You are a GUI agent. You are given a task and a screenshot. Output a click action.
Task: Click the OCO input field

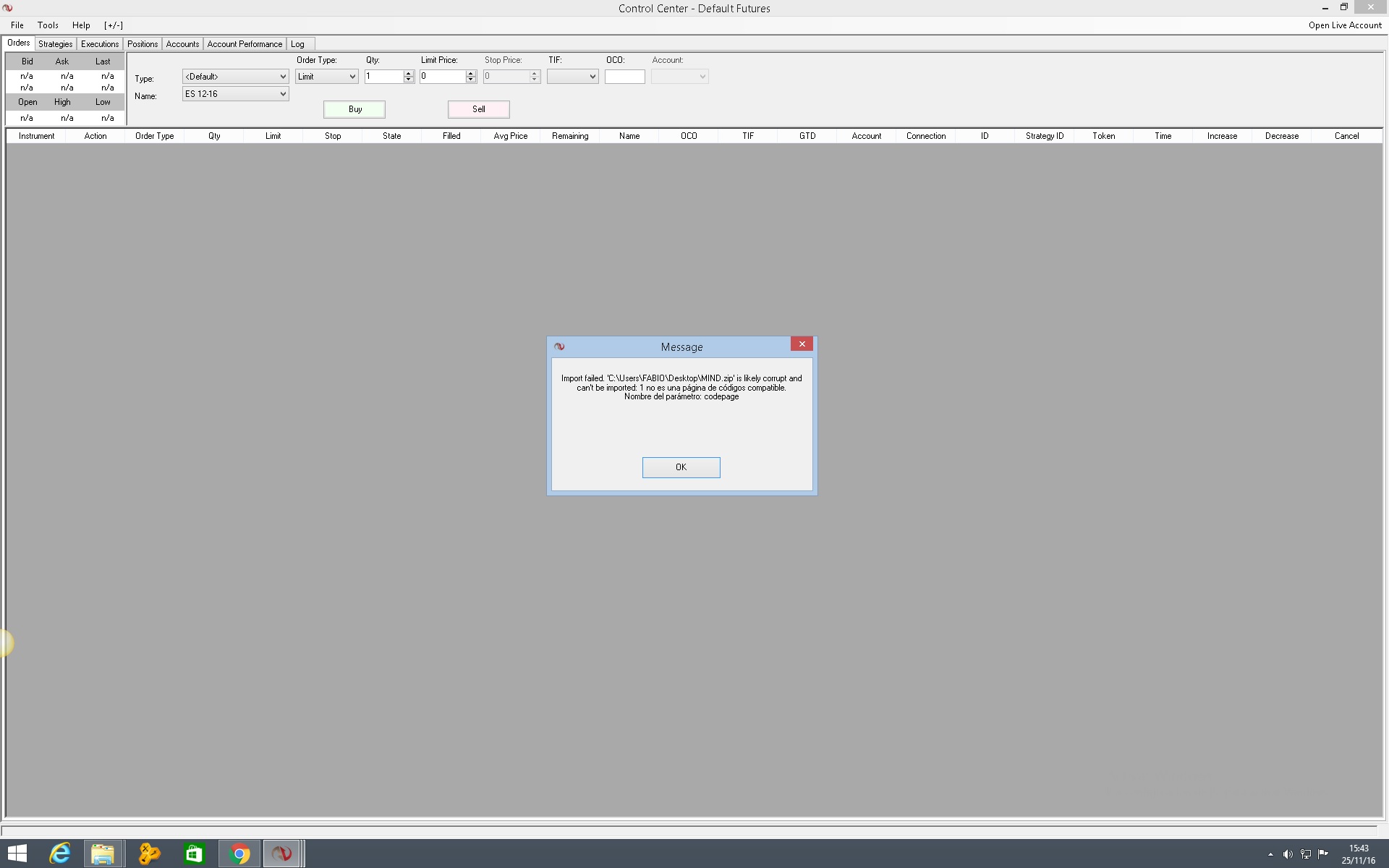(624, 77)
